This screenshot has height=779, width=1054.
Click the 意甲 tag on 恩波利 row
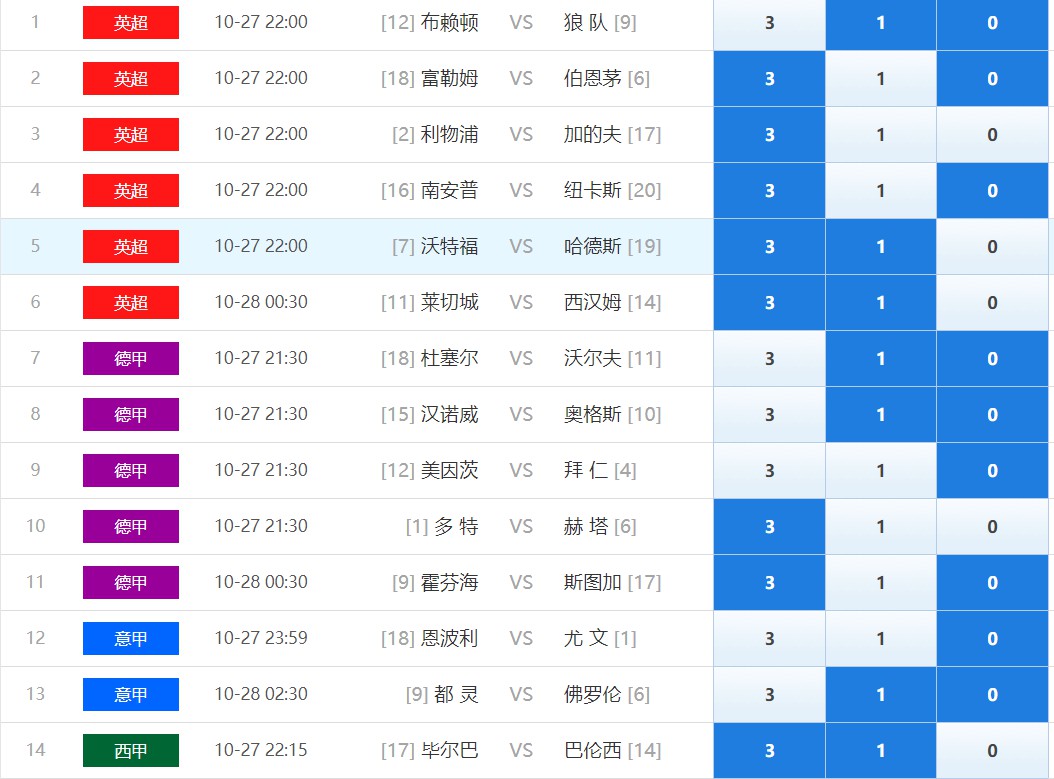point(131,639)
